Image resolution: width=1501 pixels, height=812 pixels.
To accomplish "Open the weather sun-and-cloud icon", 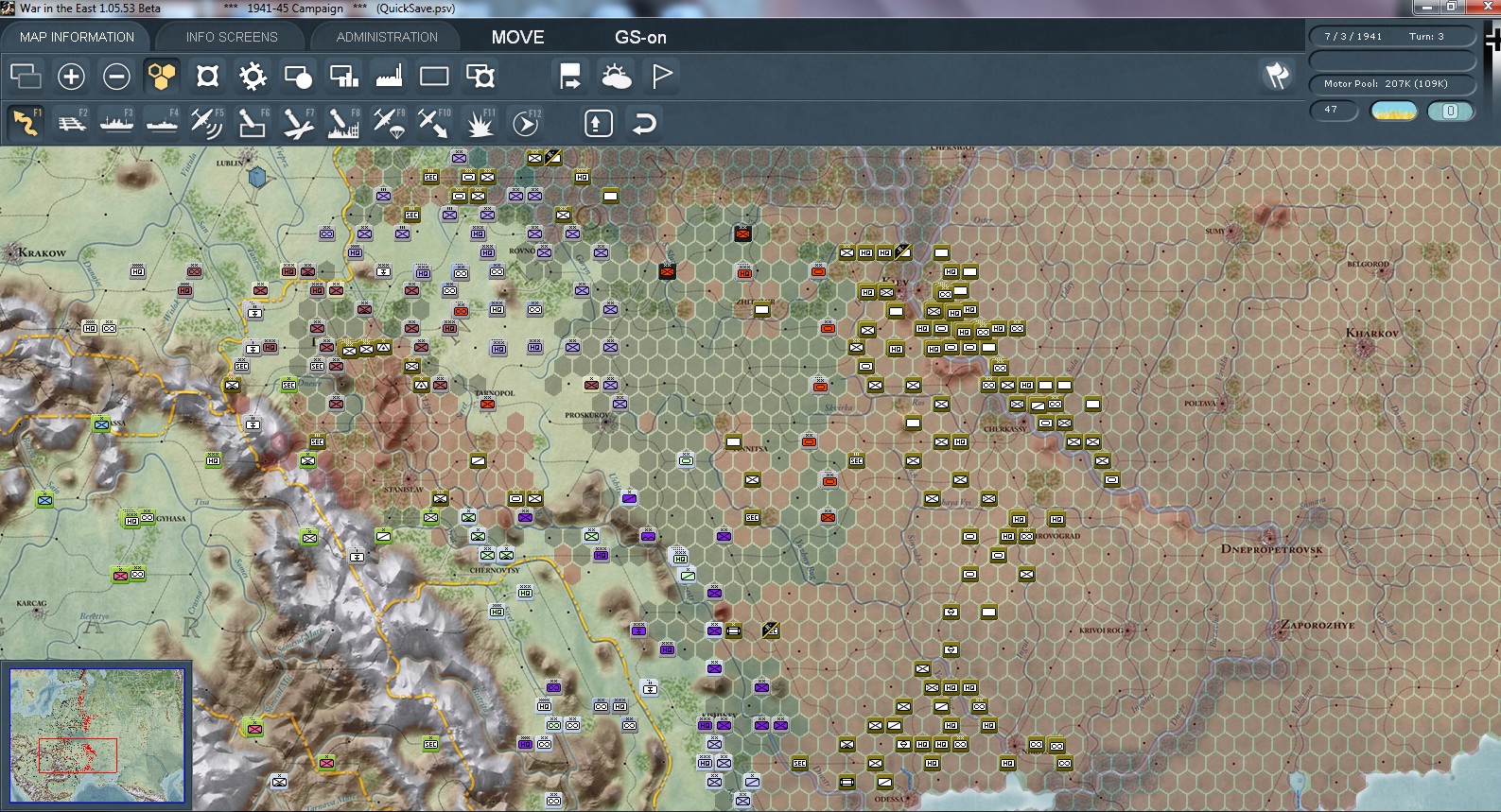I will [x=616, y=76].
